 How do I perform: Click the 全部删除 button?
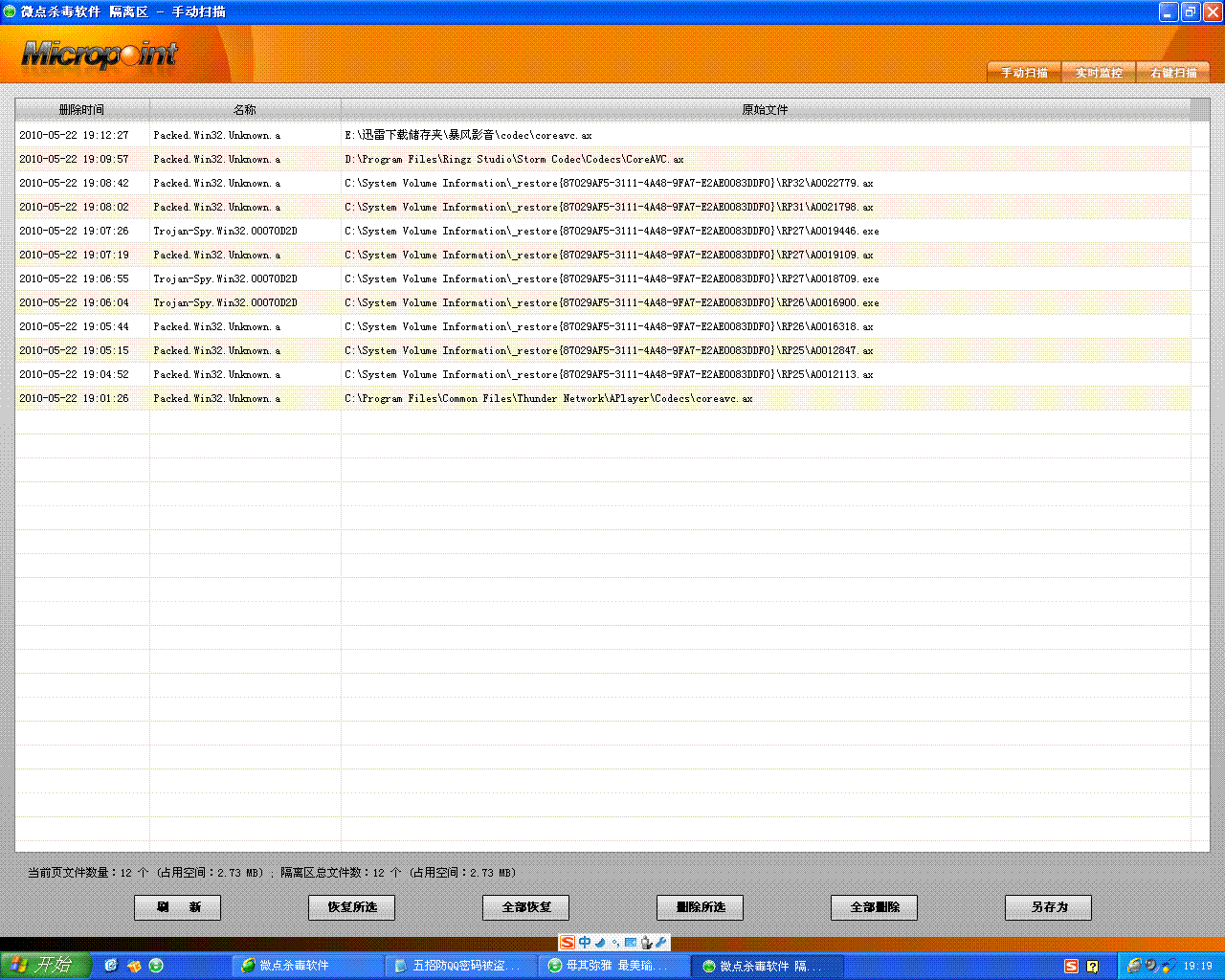(x=874, y=907)
